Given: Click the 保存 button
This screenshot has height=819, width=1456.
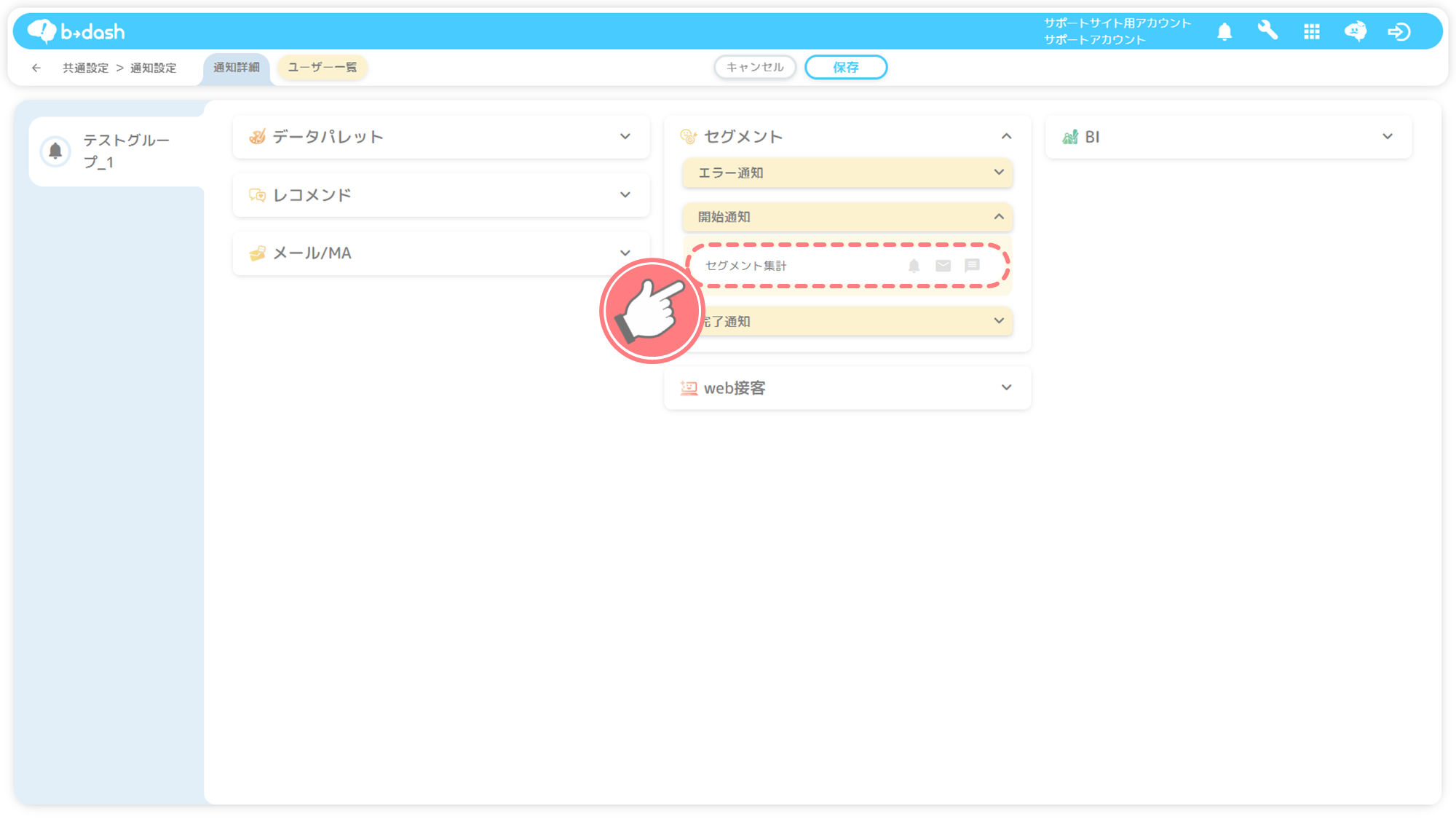Looking at the screenshot, I should (x=845, y=67).
